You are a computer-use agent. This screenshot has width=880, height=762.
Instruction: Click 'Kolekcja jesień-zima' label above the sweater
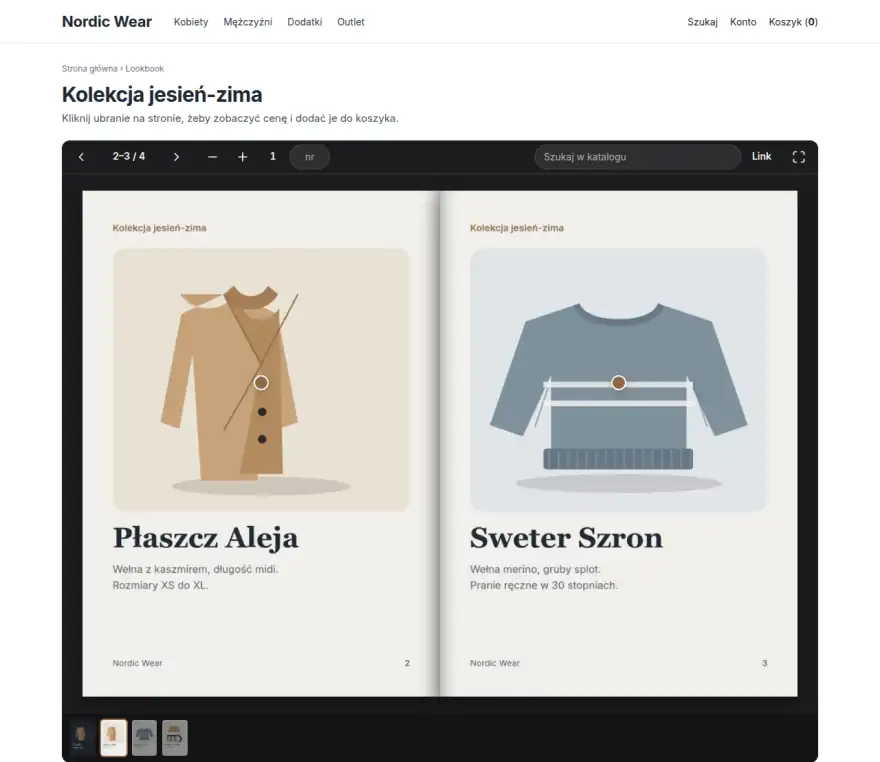pyautogui.click(x=517, y=228)
